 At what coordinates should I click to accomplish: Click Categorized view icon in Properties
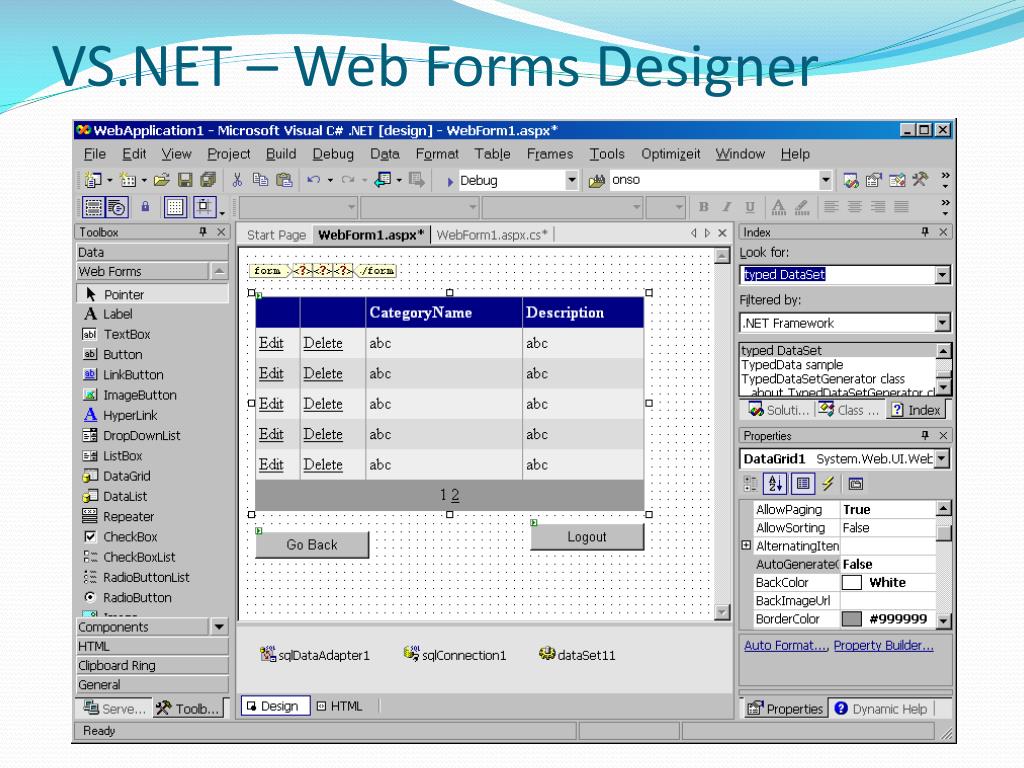750,484
